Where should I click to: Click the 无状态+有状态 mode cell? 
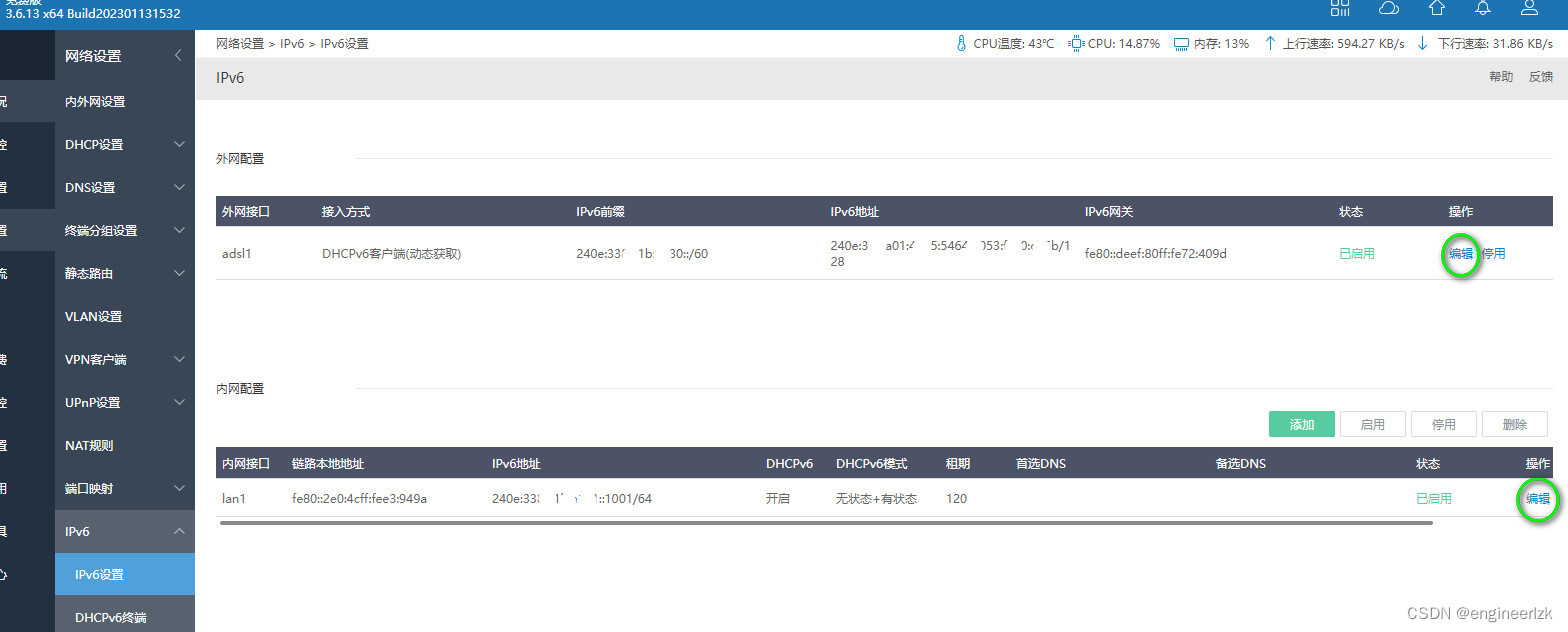[876, 498]
